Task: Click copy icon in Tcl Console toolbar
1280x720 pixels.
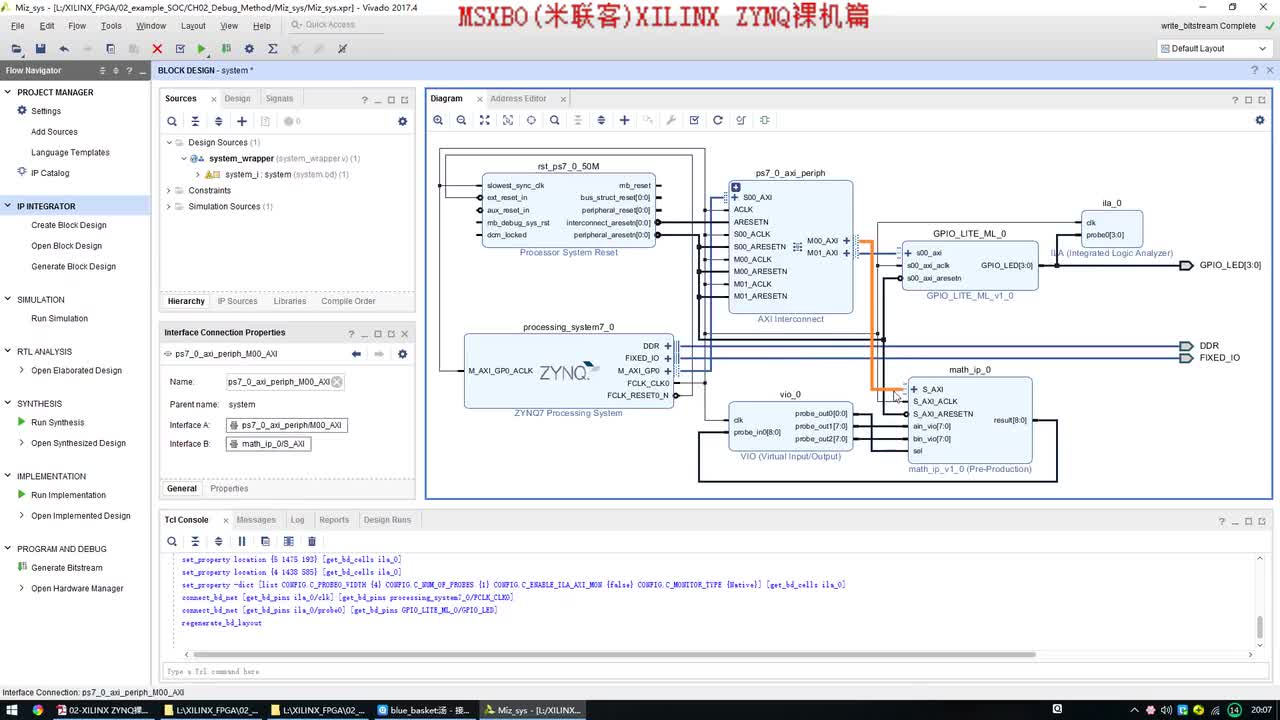Action: 265,541
